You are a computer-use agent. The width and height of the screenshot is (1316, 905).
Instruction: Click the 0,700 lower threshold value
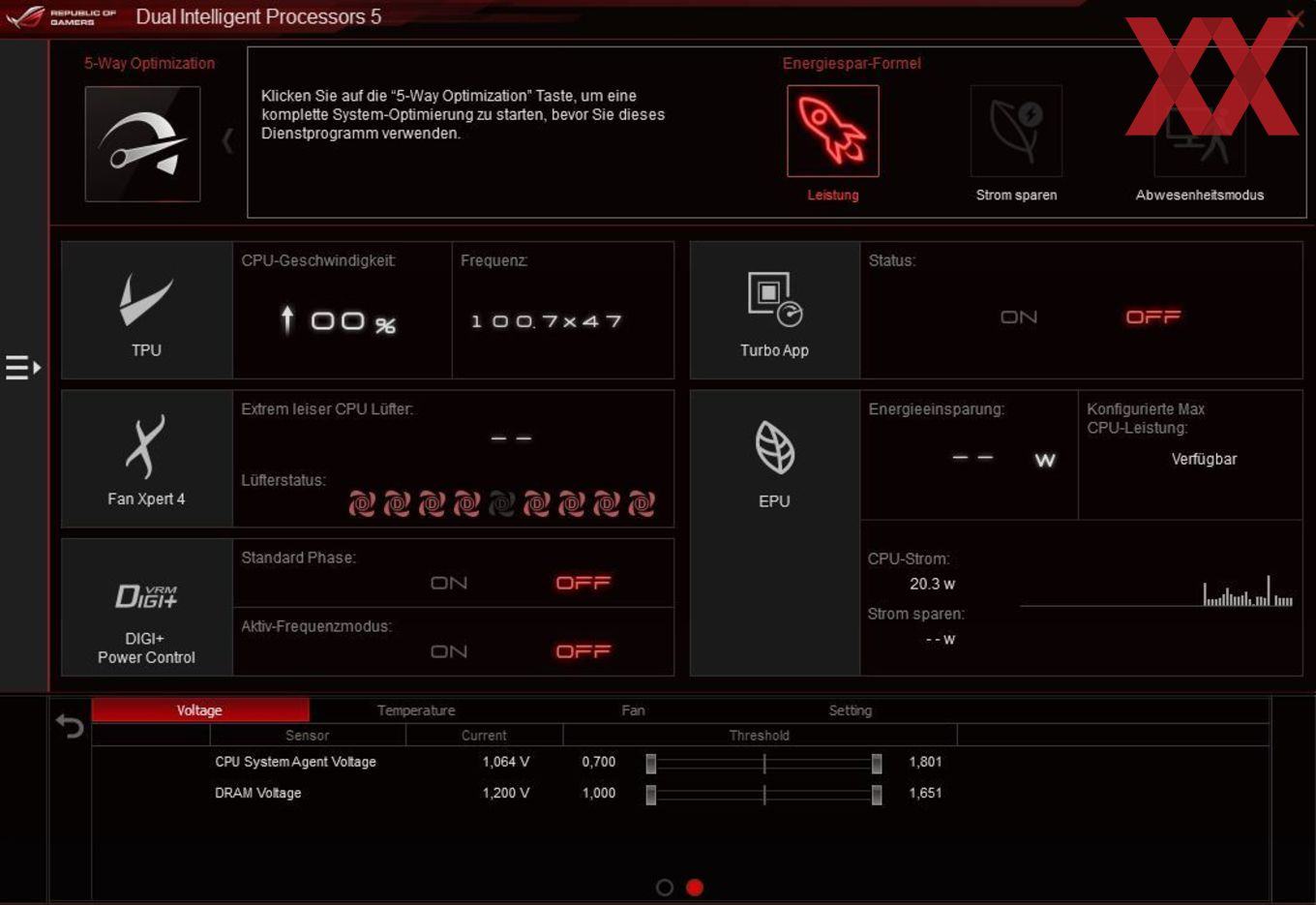click(x=599, y=762)
